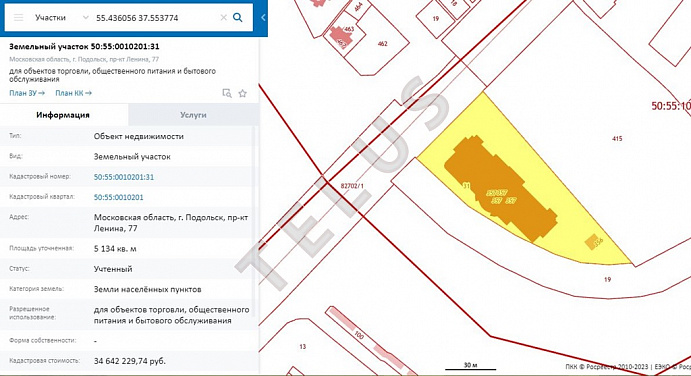Screen dimensions: 691x376
Task: Run search with magnifier icon
Action: click(238, 18)
